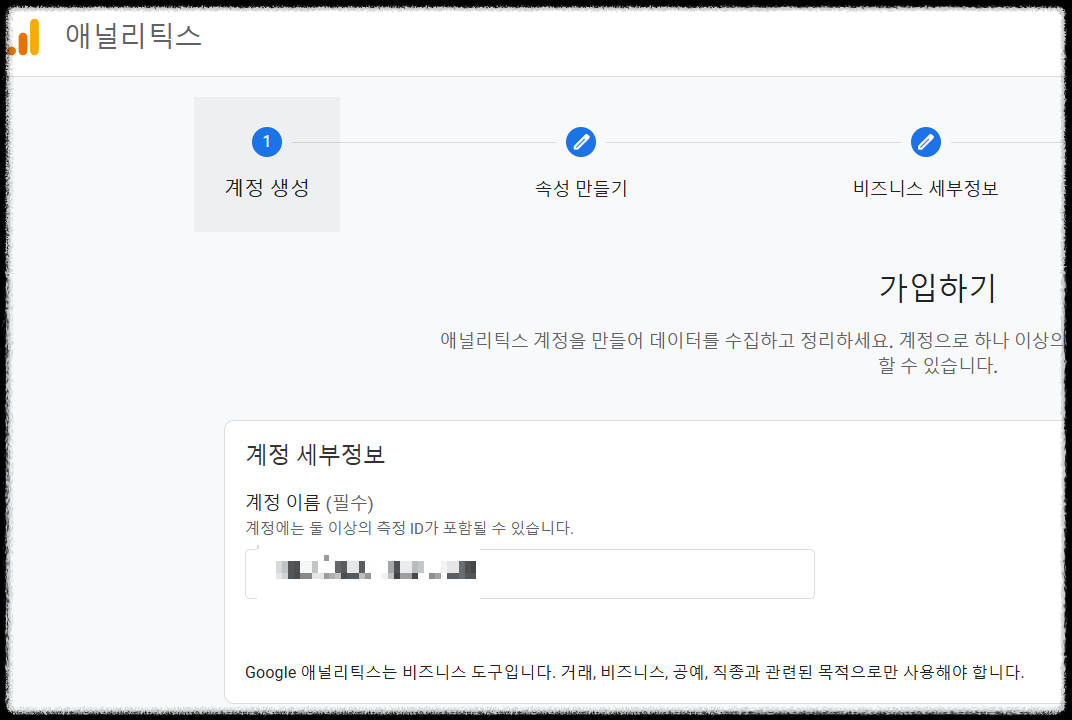Open the 비즈니스 세부정보 step label
This screenshot has height=720, width=1072.
pyautogui.click(x=926, y=188)
